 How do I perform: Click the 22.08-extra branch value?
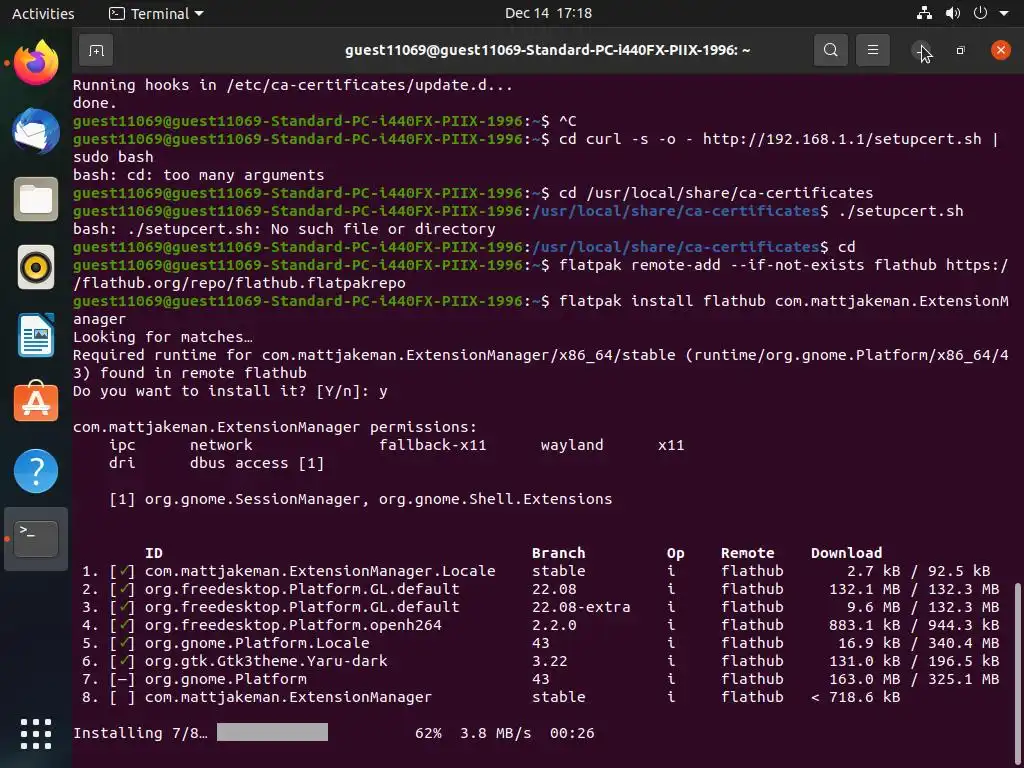click(581, 607)
